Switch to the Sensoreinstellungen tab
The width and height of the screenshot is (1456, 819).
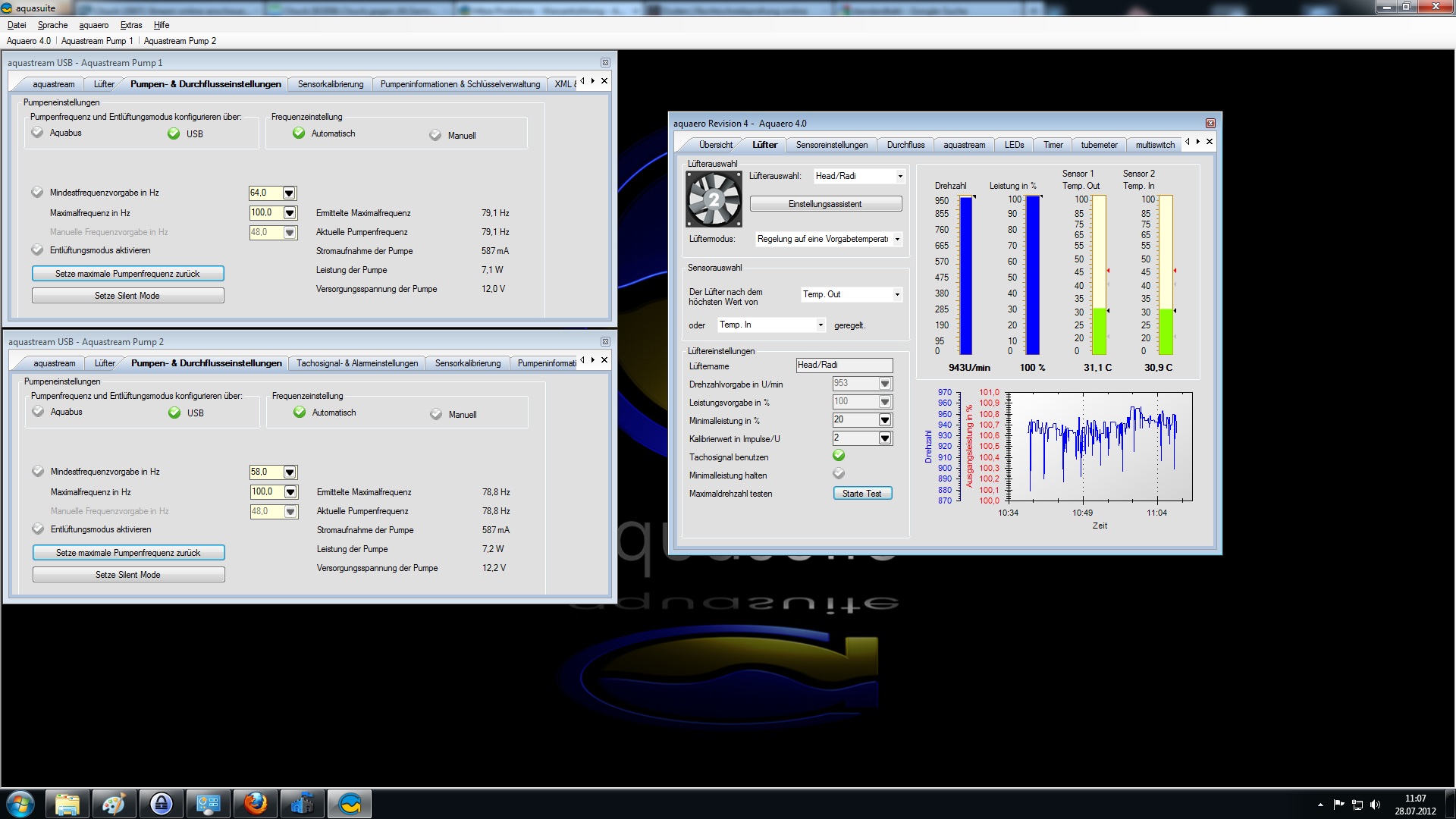pyautogui.click(x=831, y=145)
